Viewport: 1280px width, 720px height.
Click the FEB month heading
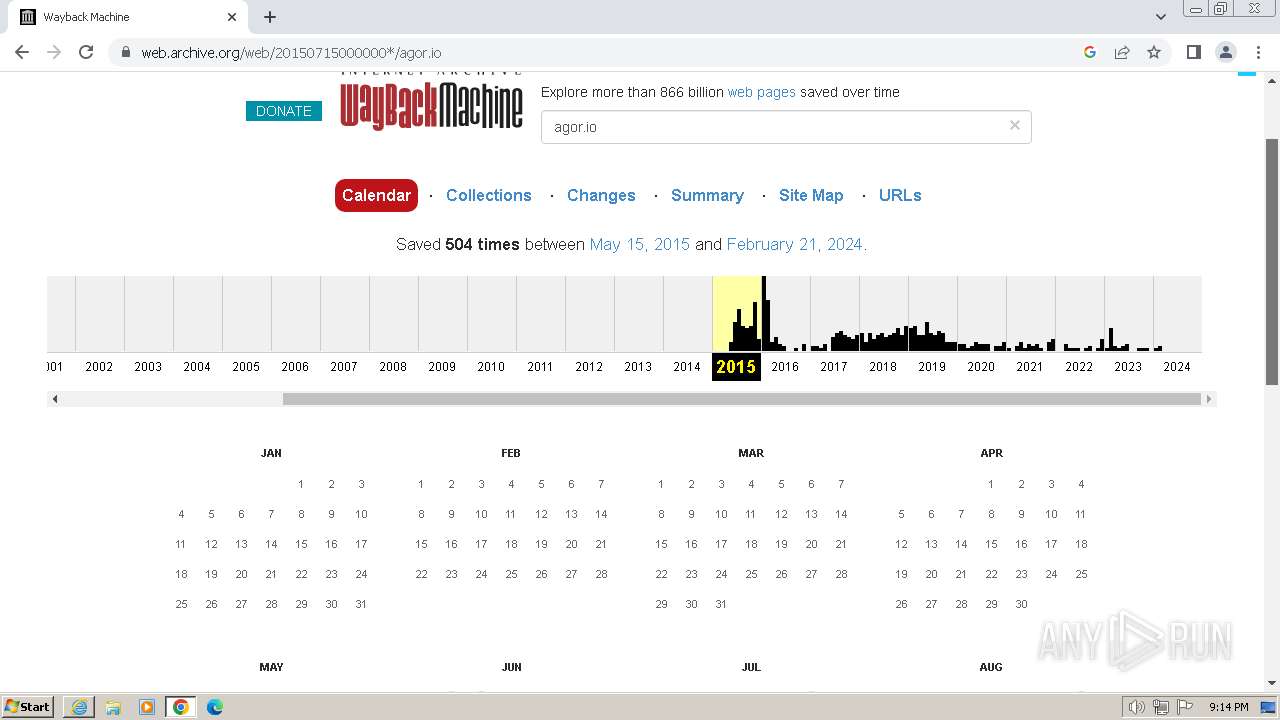click(x=511, y=453)
